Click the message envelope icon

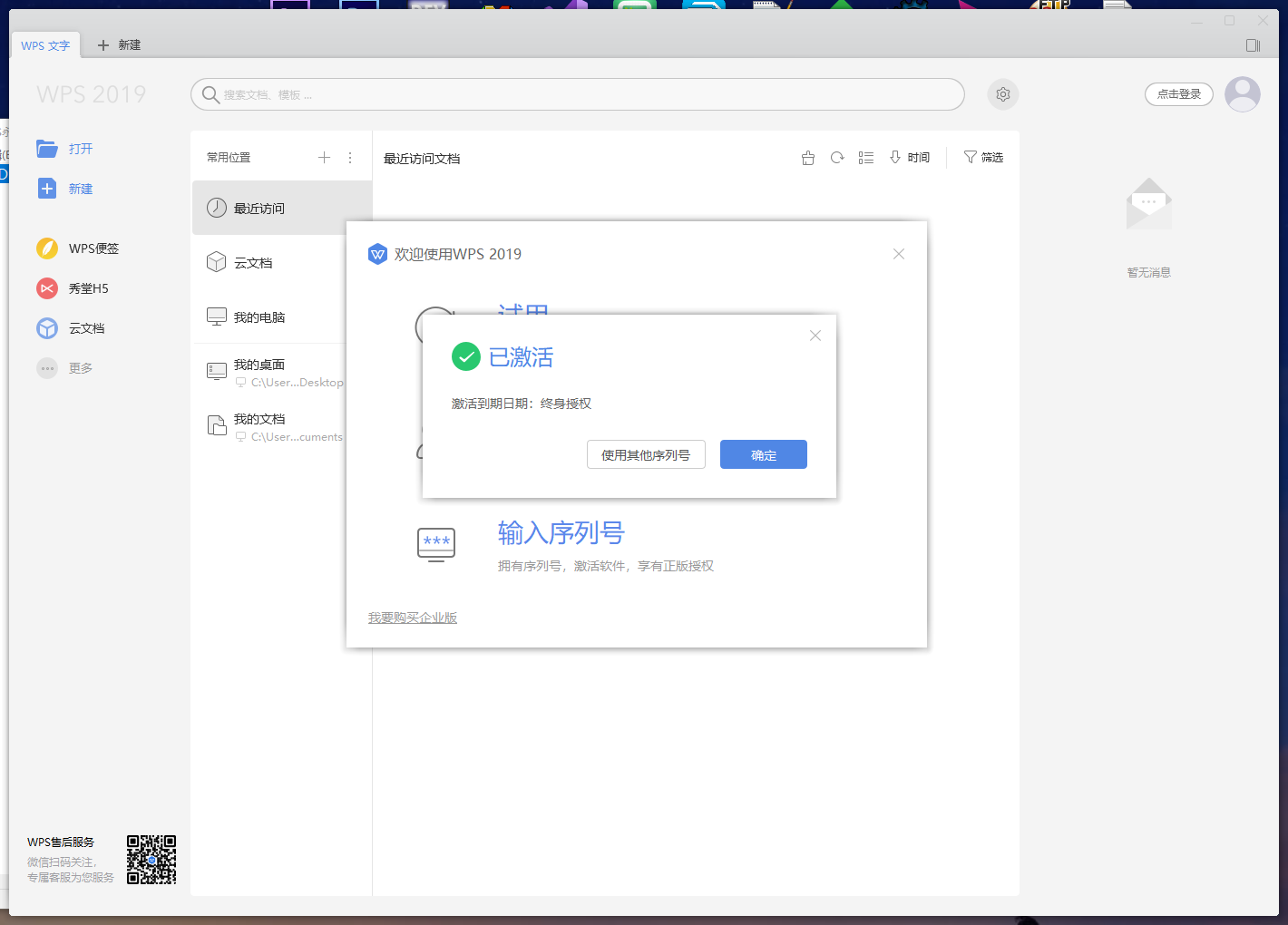click(x=1149, y=204)
